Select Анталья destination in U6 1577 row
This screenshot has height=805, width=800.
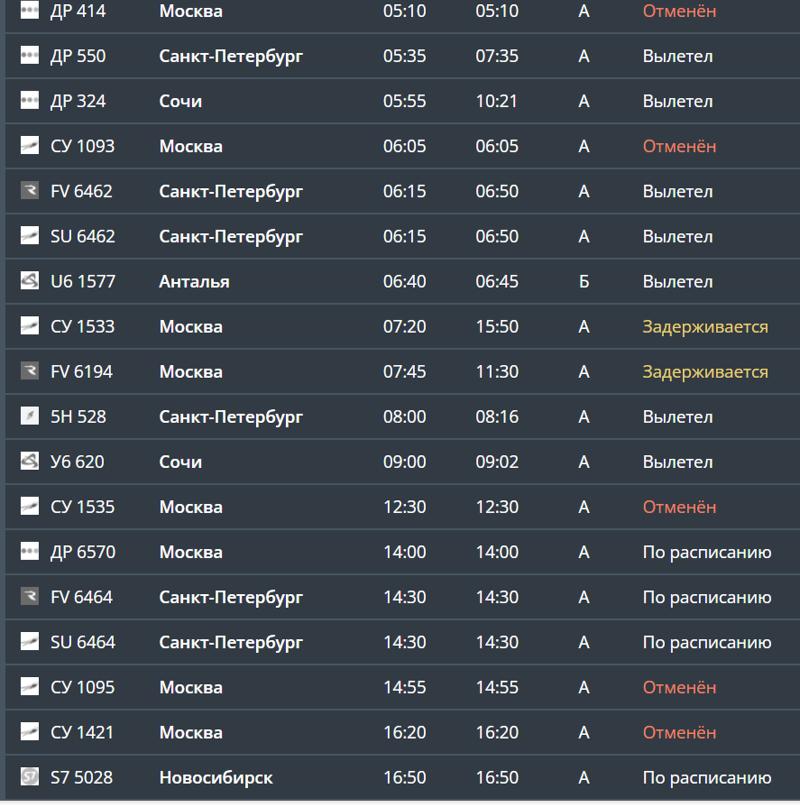coord(194,282)
